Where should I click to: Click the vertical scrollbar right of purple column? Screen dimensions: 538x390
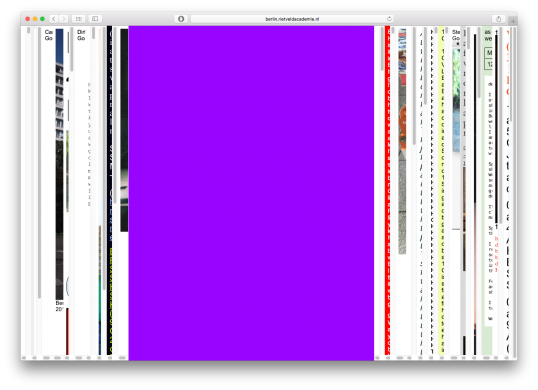click(x=382, y=49)
